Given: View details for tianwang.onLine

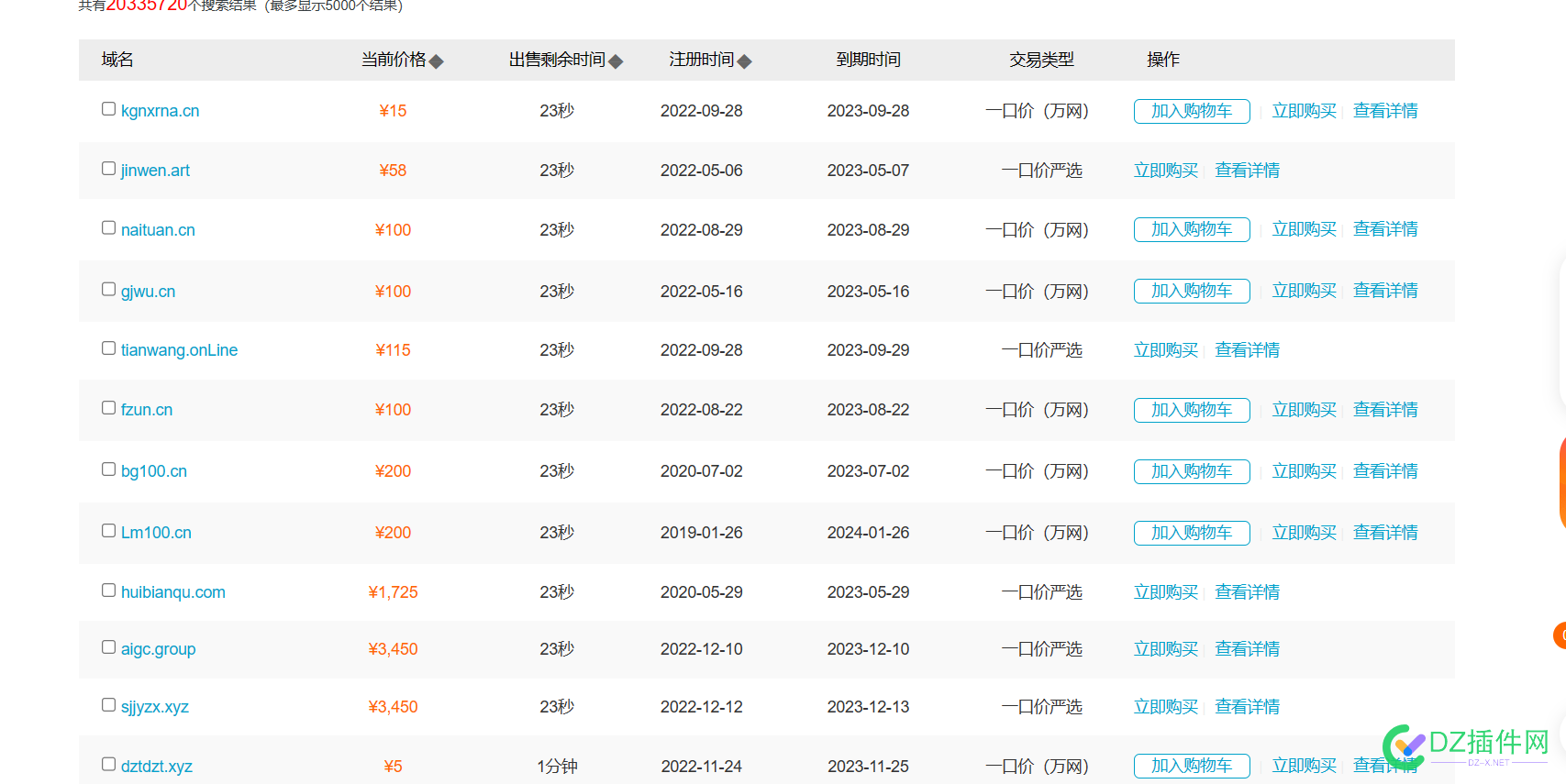Looking at the screenshot, I should click(1247, 350).
